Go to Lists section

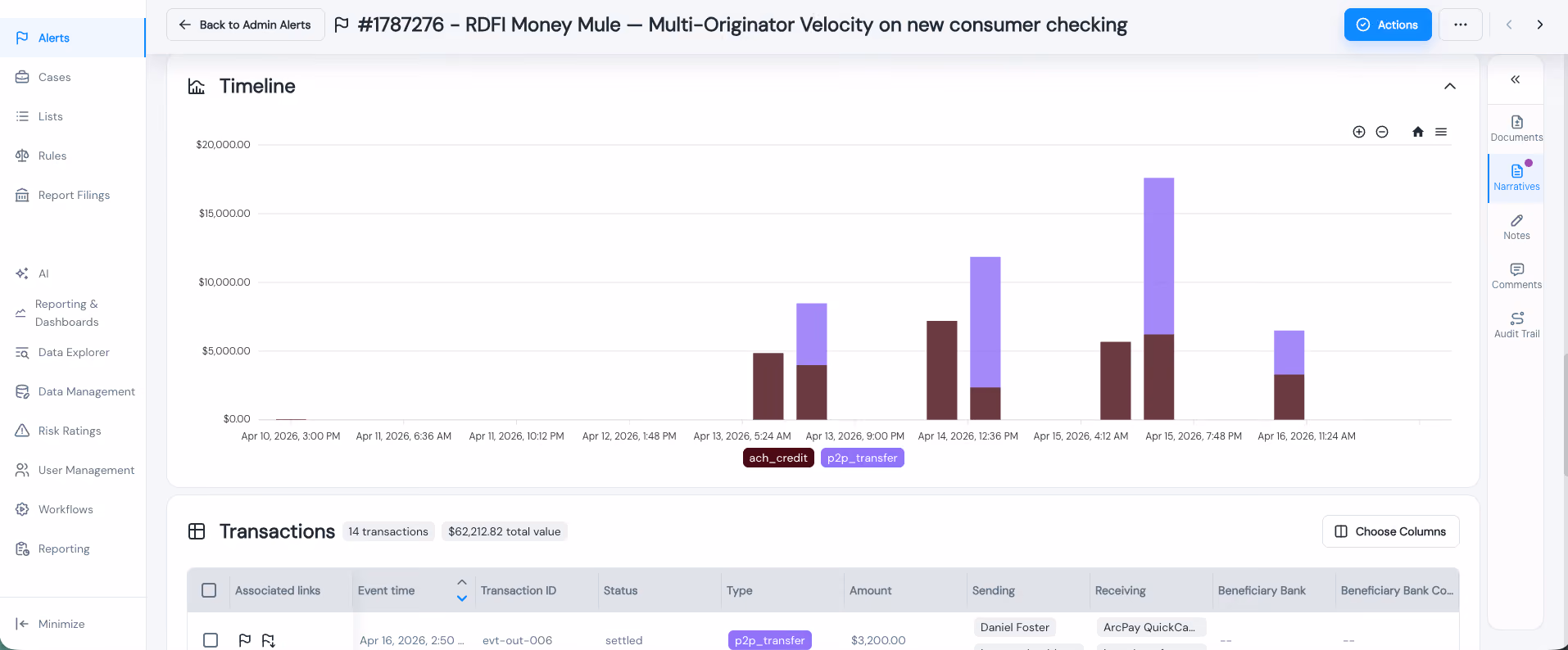tap(72, 116)
